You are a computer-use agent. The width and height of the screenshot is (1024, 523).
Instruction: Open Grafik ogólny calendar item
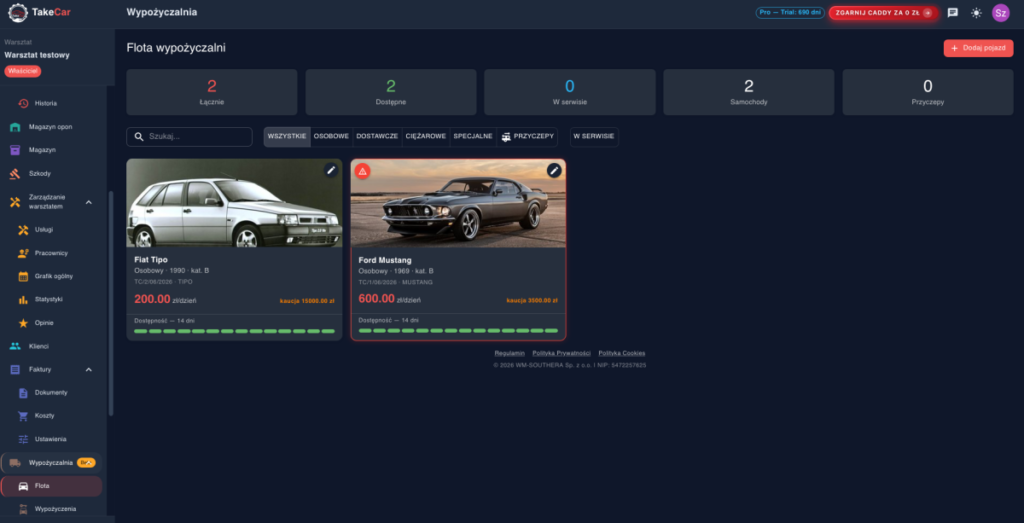pyautogui.click(x=52, y=276)
